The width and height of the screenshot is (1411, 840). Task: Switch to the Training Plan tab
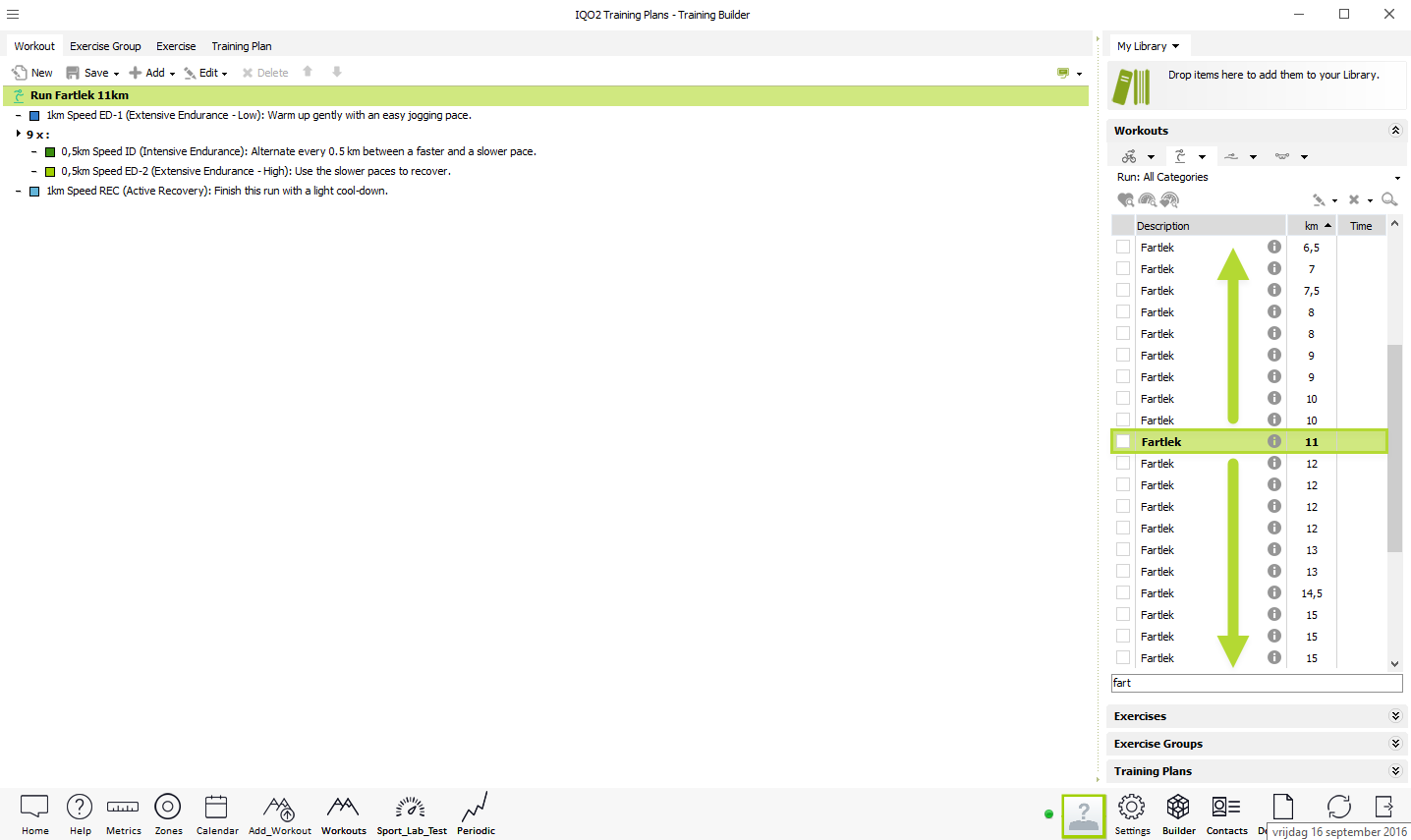click(242, 46)
